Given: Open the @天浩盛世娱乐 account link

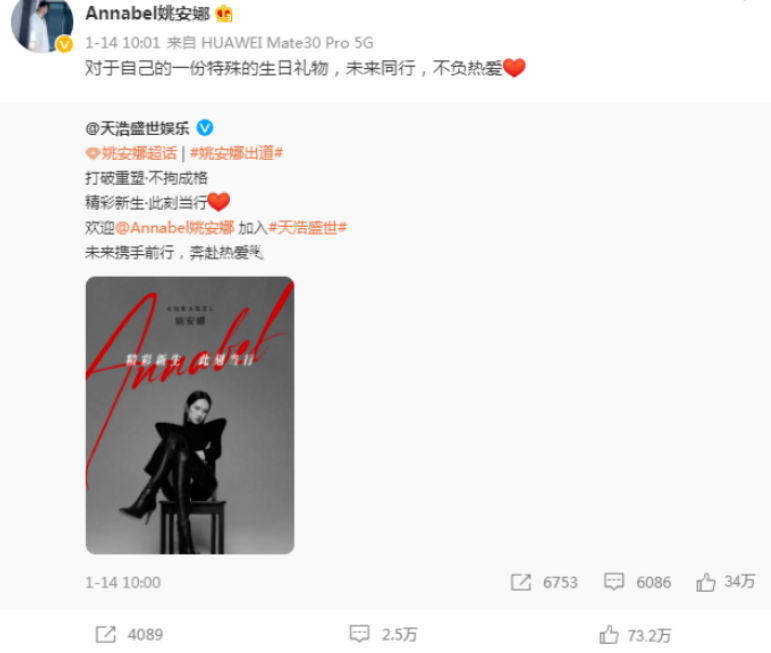Looking at the screenshot, I should pos(137,128).
